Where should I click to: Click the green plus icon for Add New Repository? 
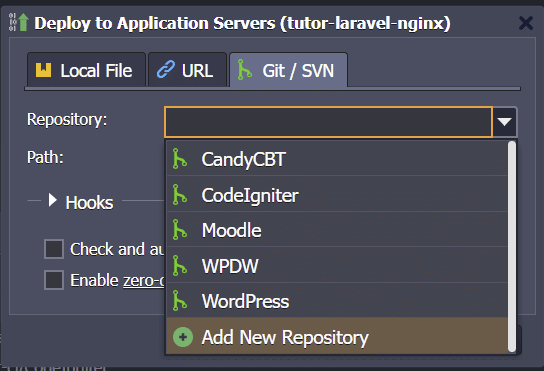[x=183, y=337]
